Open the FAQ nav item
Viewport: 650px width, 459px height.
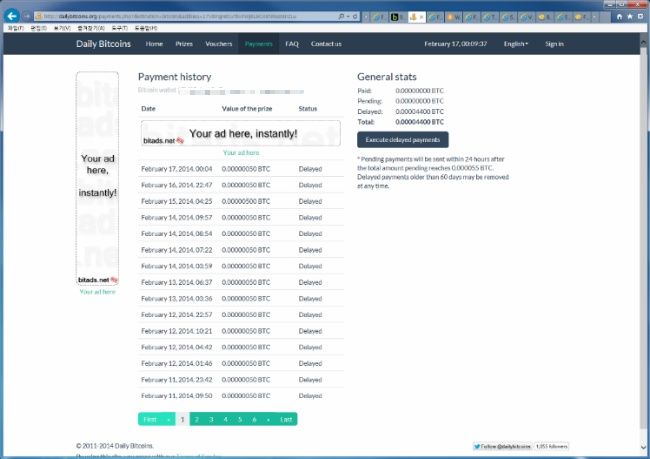pyautogui.click(x=292, y=44)
